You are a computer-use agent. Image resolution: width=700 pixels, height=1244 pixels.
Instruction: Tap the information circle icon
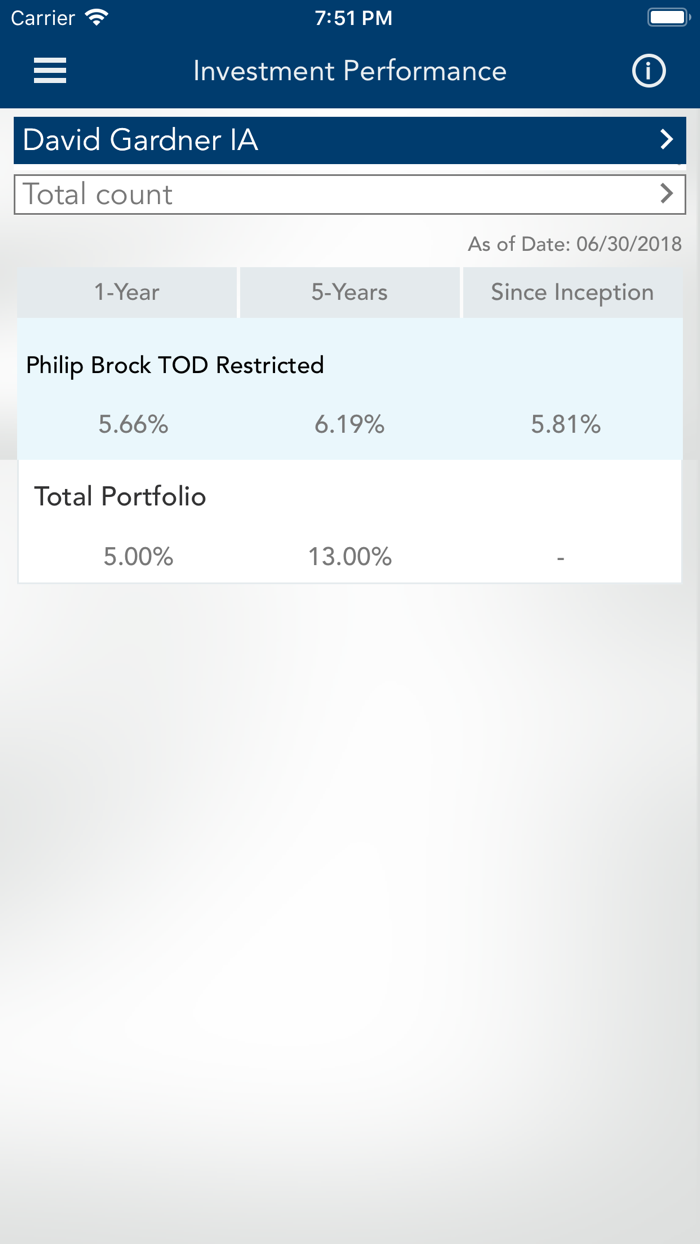pos(649,71)
